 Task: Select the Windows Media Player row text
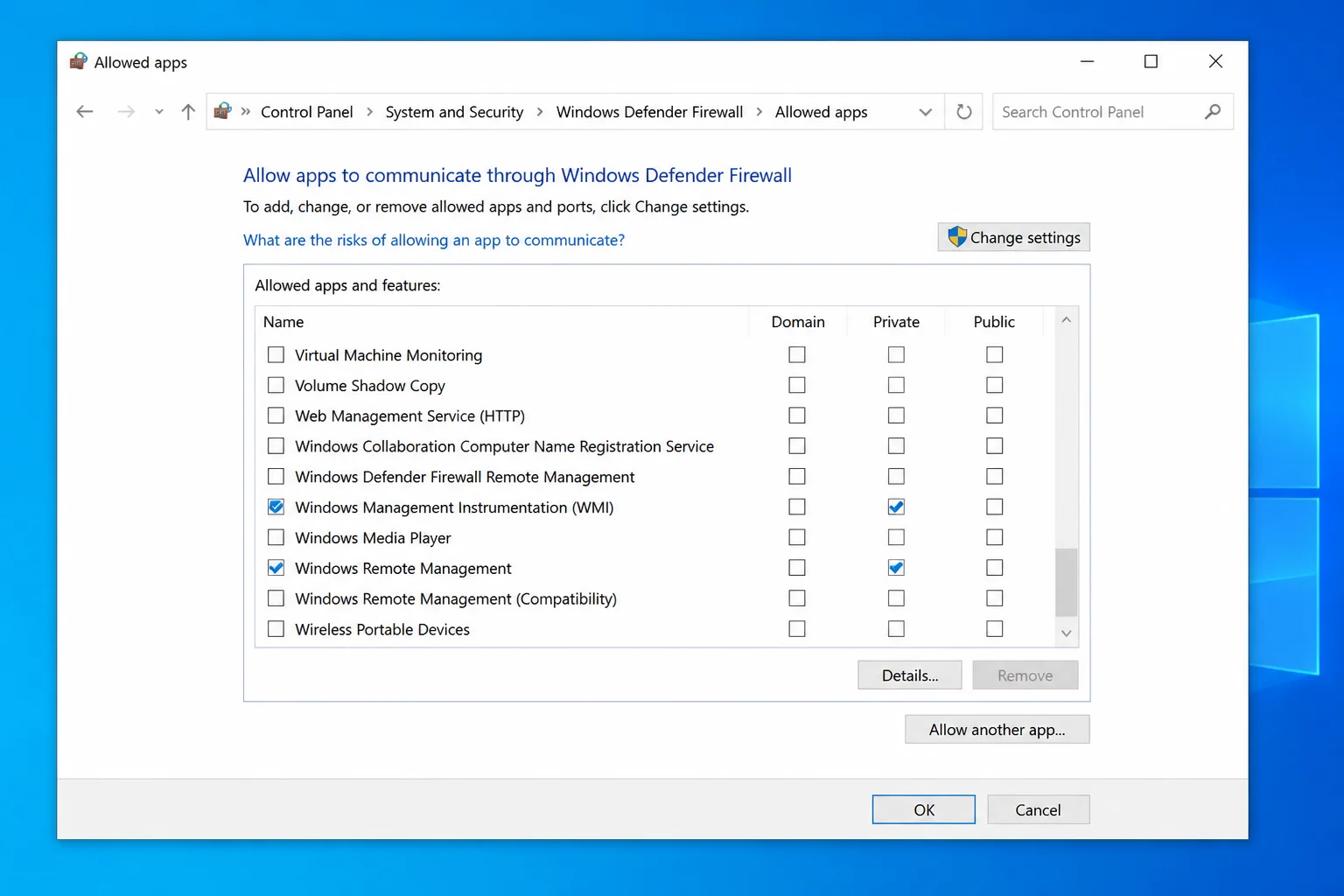pyautogui.click(x=374, y=538)
